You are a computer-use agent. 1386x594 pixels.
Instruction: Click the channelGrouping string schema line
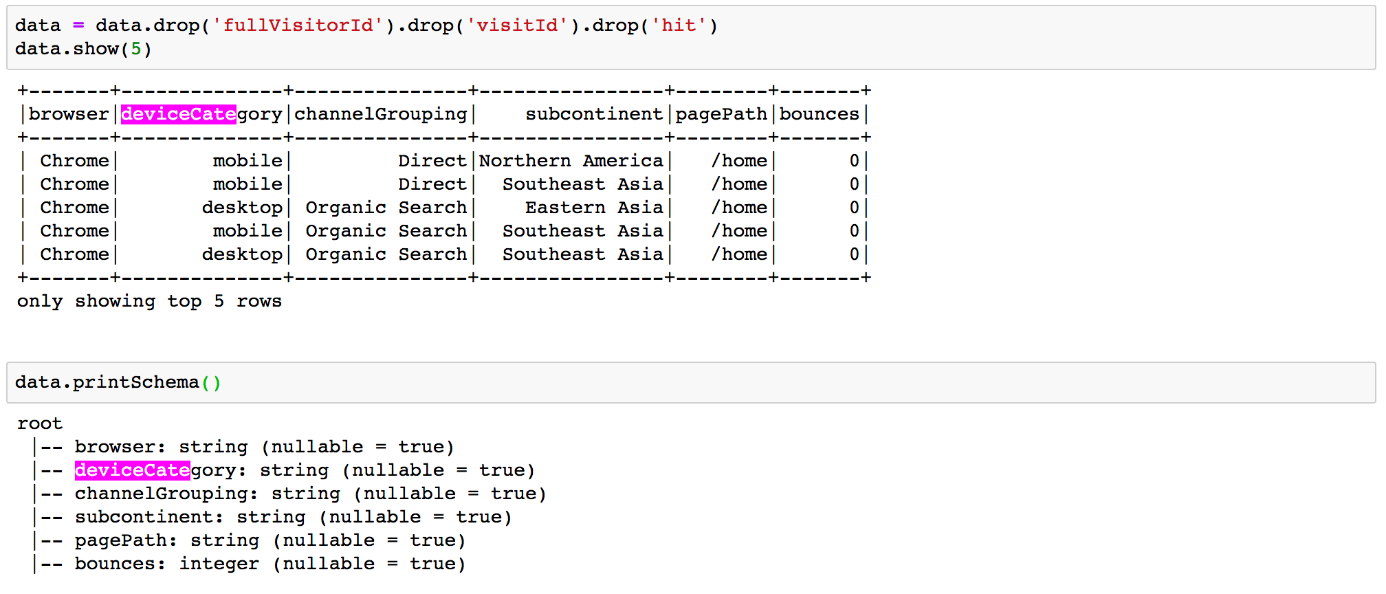pyautogui.click(x=310, y=494)
